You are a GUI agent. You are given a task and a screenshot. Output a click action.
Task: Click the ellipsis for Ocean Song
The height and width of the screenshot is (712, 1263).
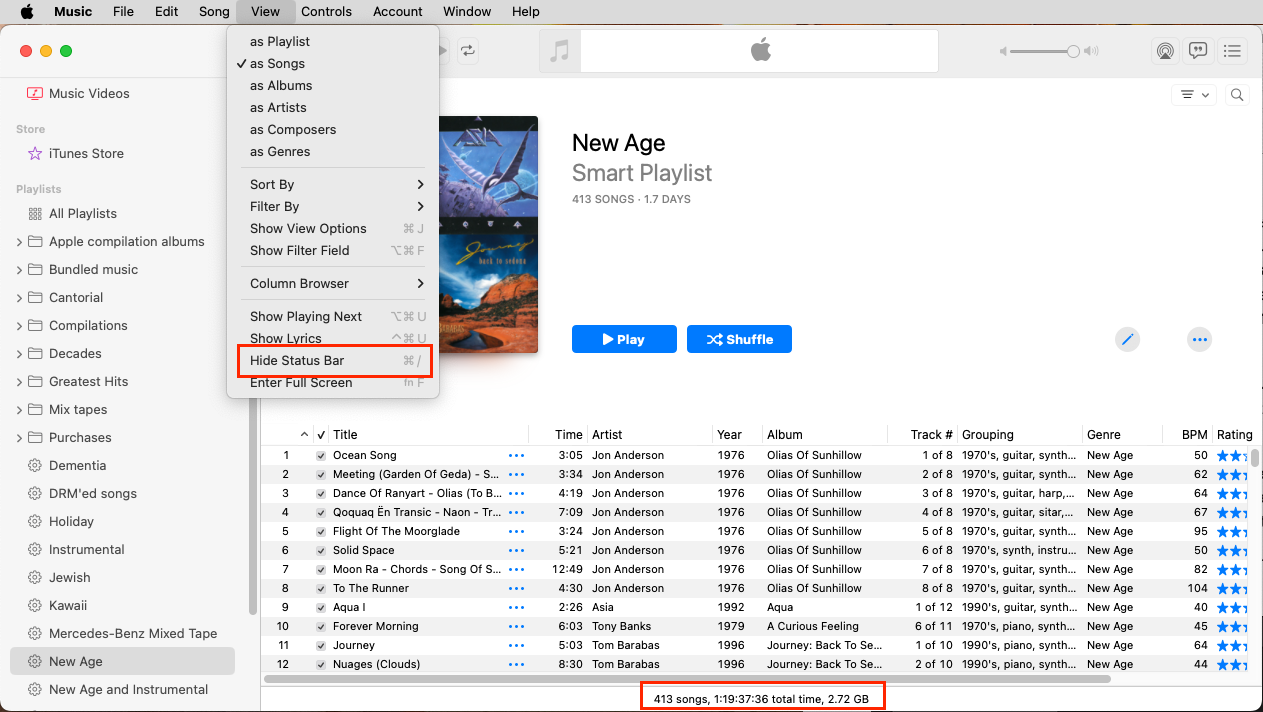pyautogui.click(x=516, y=455)
